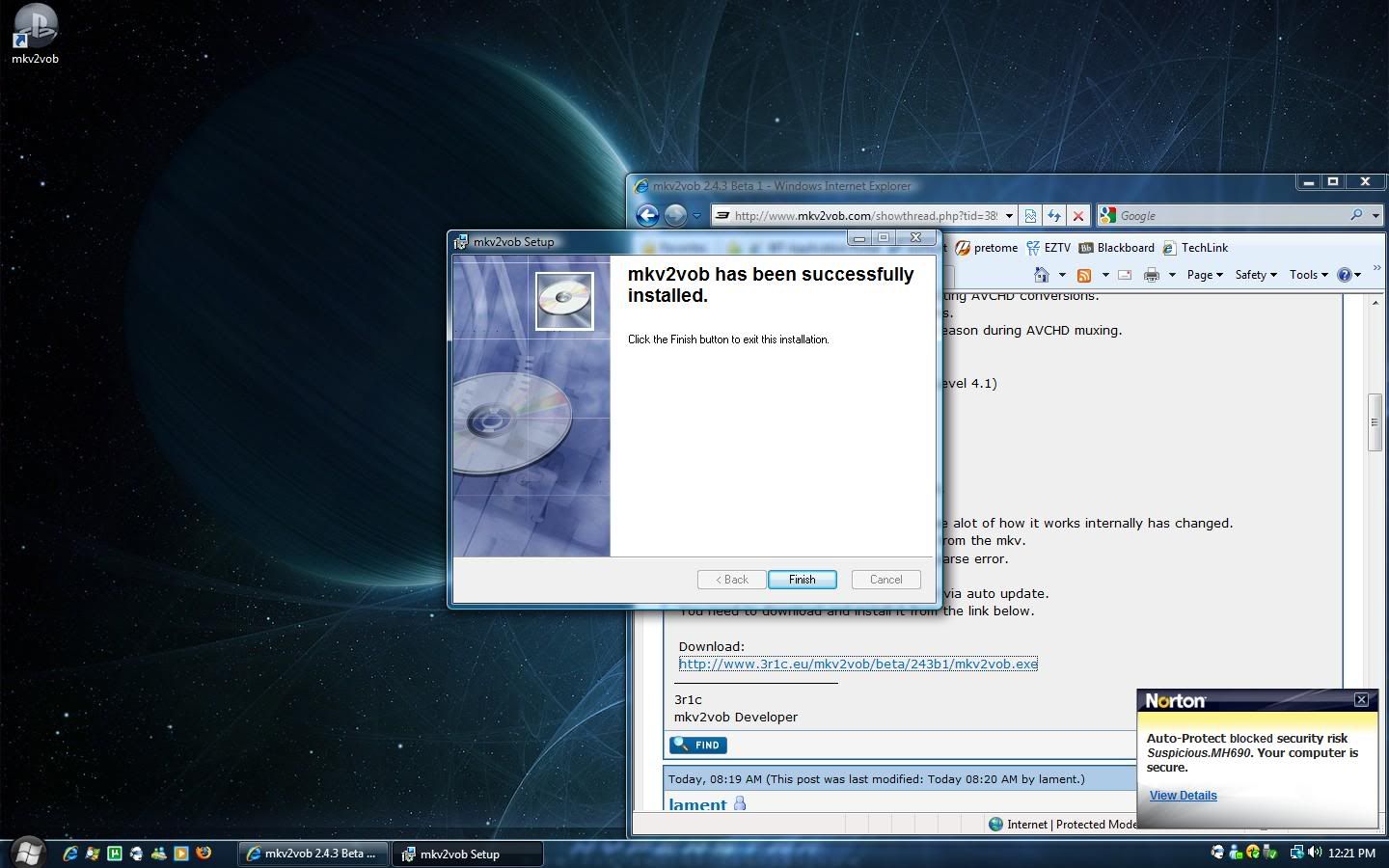1389x868 pixels.
Task: Click the Messenger buddy tray icon
Action: click(1236, 853)
